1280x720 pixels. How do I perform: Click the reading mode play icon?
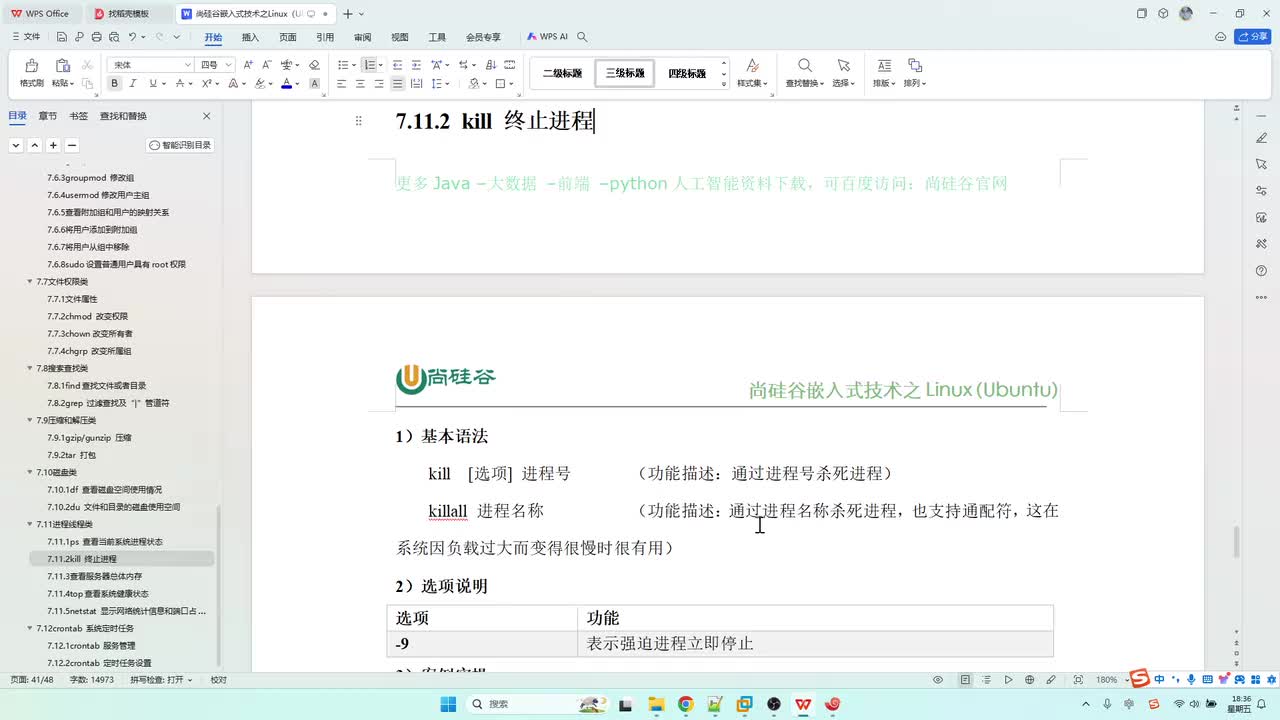click(1008, 680)
